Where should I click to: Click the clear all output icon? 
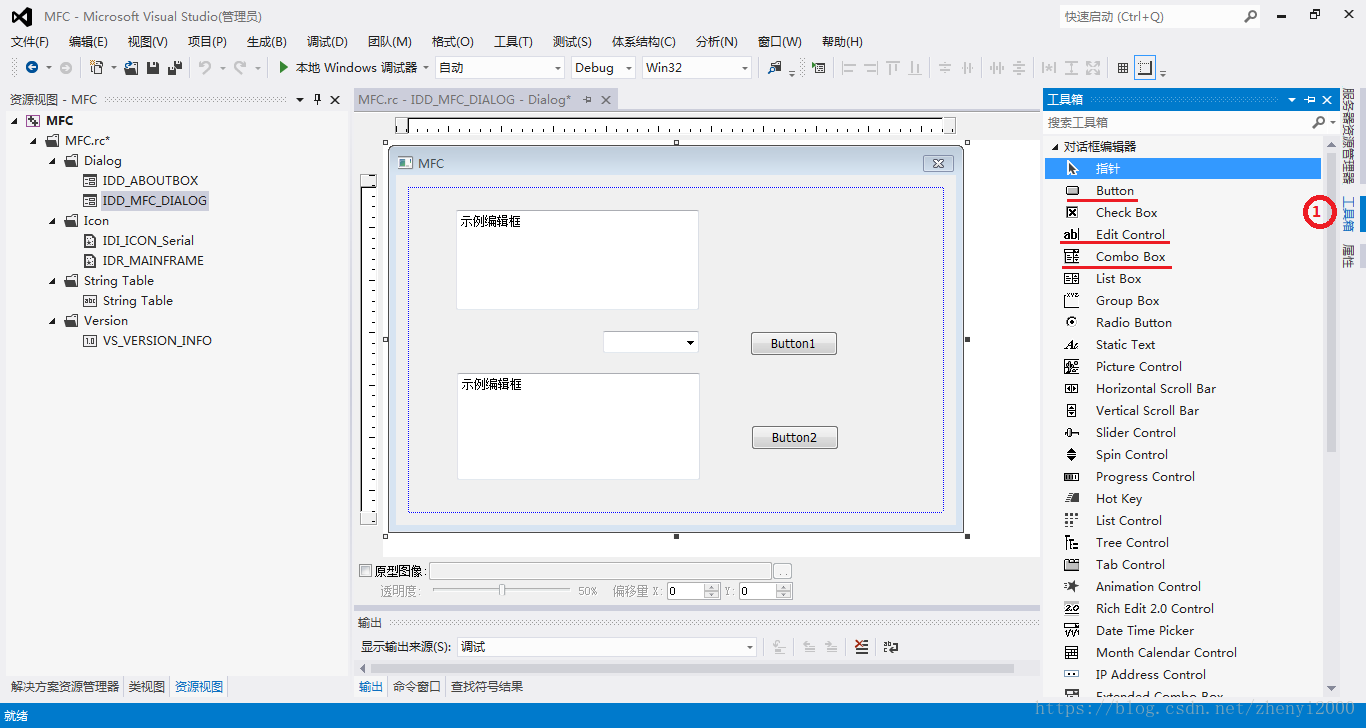[861, 647]
